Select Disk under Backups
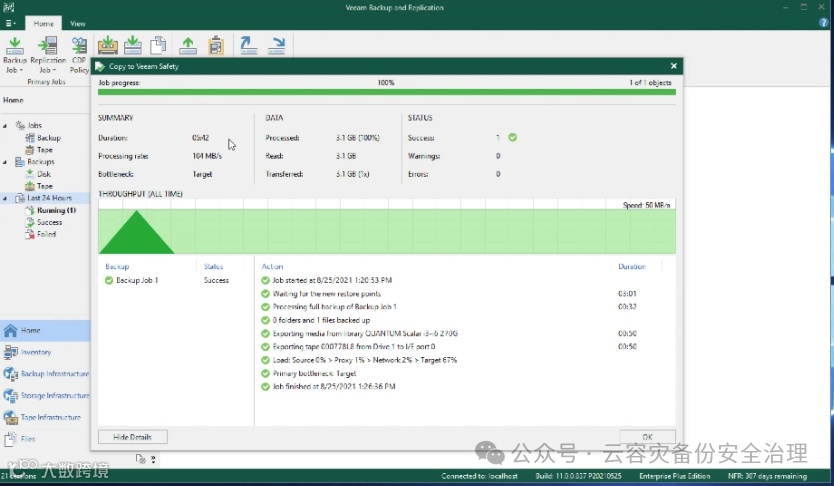Screen dimensions: 834x486 point(44,174)
